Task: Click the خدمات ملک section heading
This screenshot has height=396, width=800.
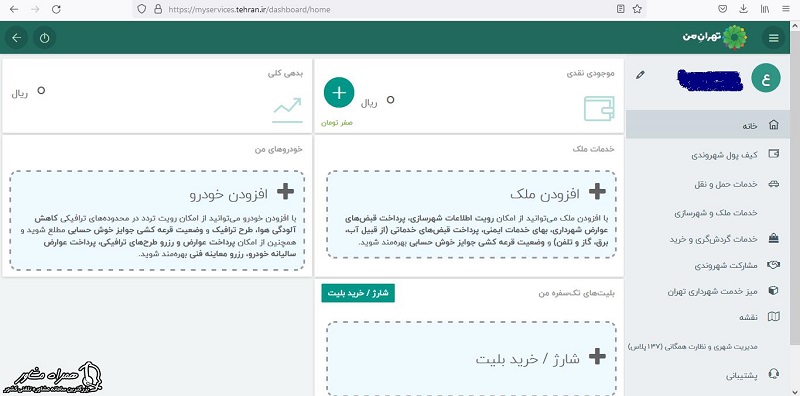Action: pos(593,149)
